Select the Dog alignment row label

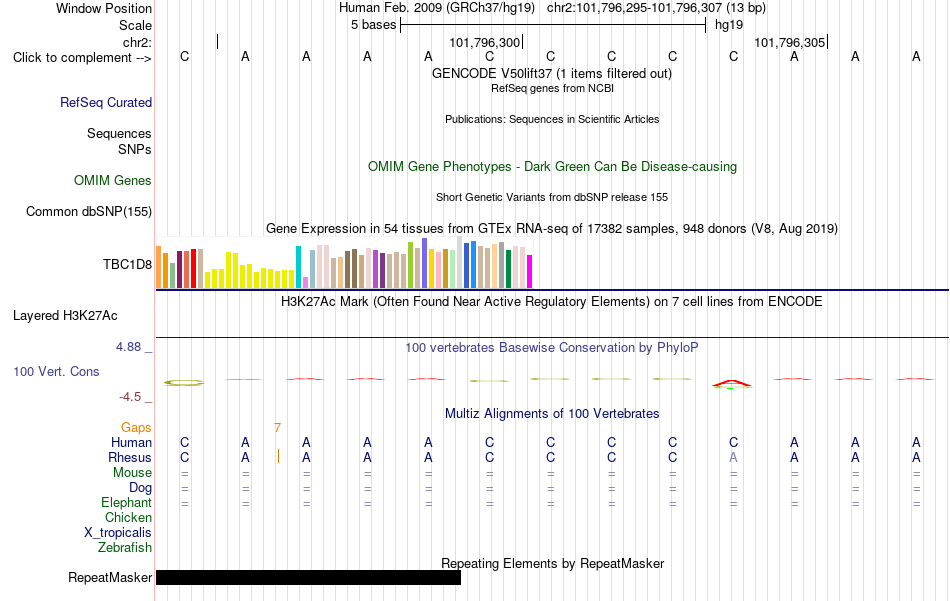pos(141,488)
